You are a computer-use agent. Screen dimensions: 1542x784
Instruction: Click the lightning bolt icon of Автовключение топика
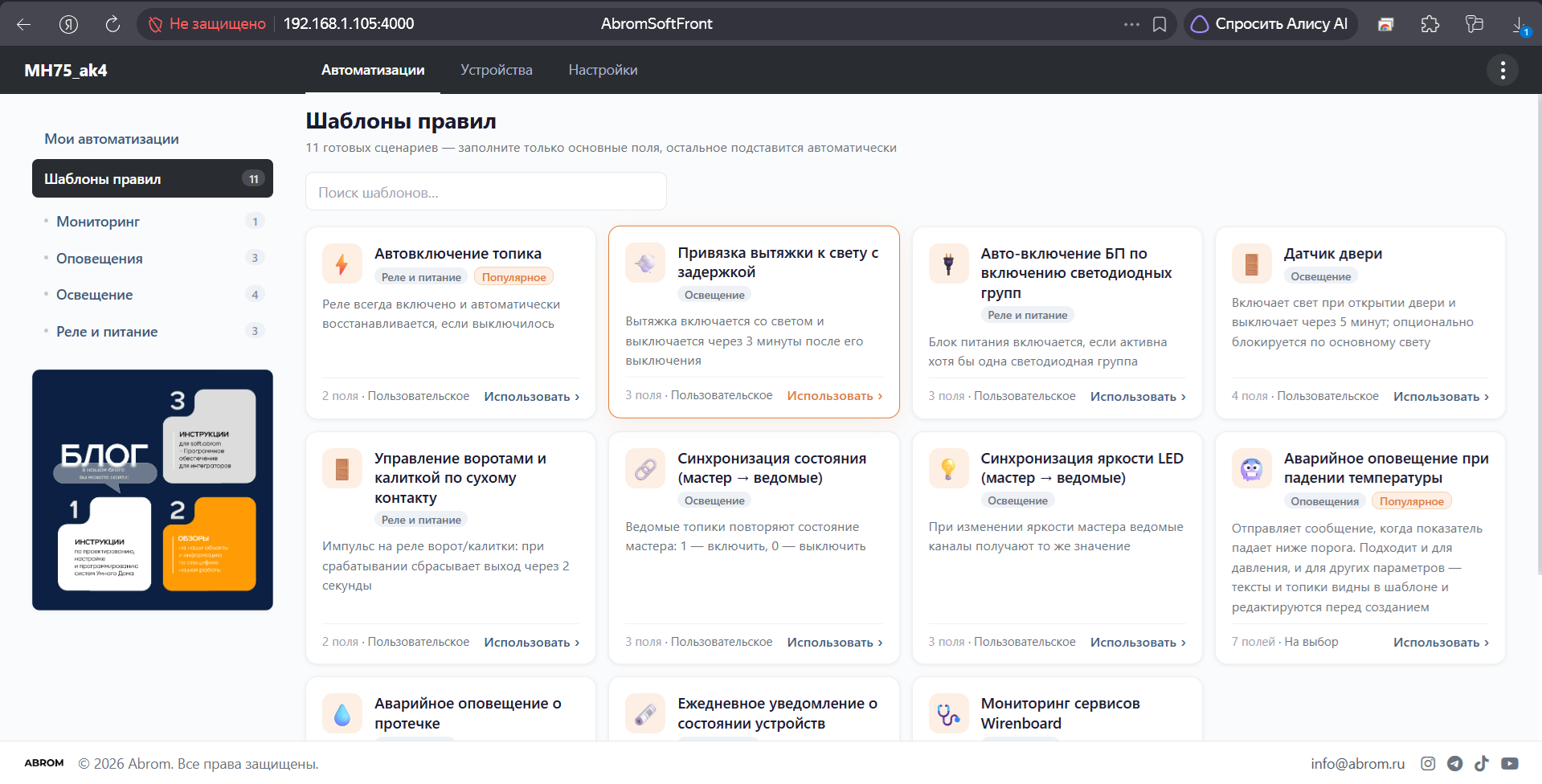(342, 263)
